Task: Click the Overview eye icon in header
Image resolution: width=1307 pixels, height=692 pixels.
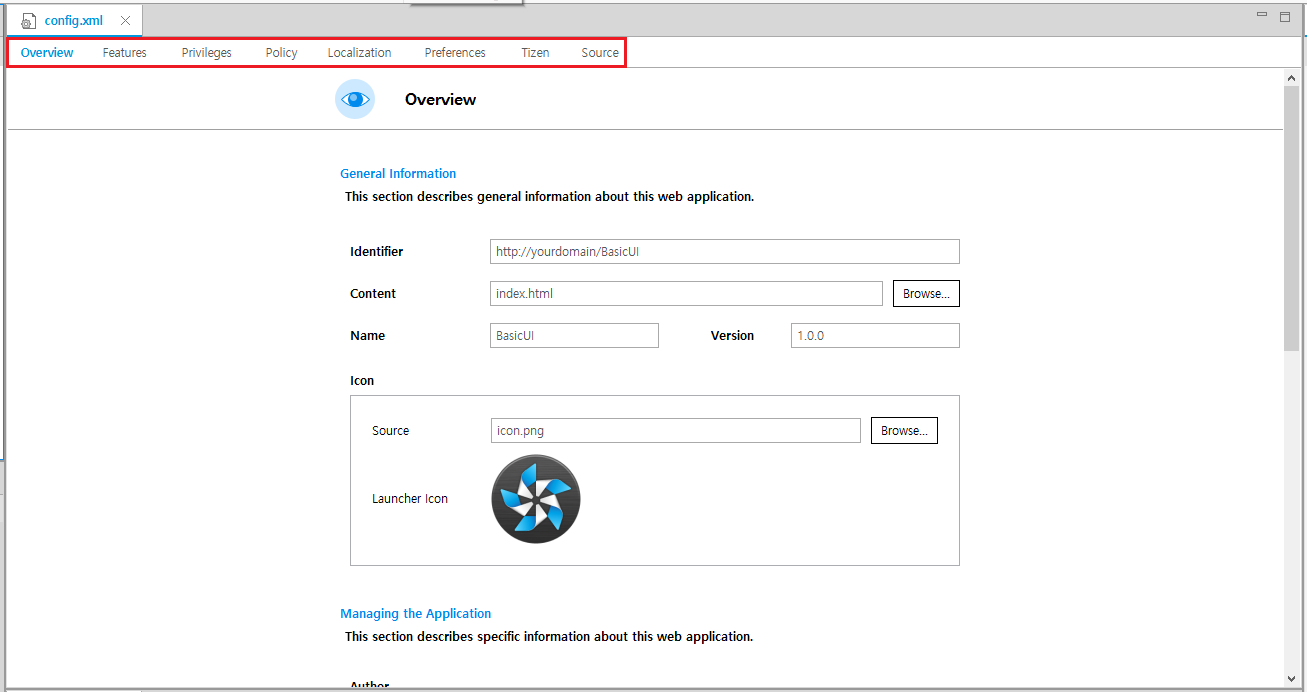Action: pyautogui.click(x=354, y=100)
